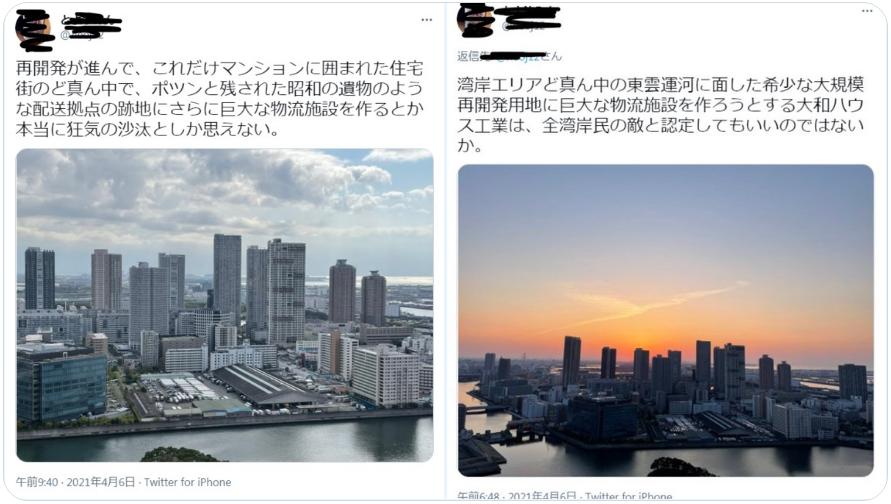Click the 2021年4月6日 date on left tweet
This screenshot has height=504, width=891.
click(x=101, y=482)
